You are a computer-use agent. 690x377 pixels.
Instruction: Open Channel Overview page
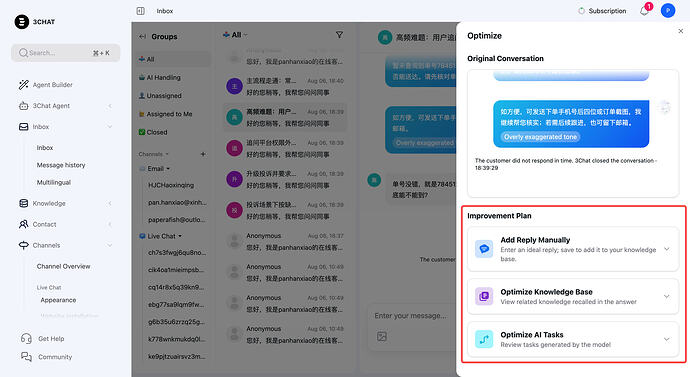pos(63,266)
